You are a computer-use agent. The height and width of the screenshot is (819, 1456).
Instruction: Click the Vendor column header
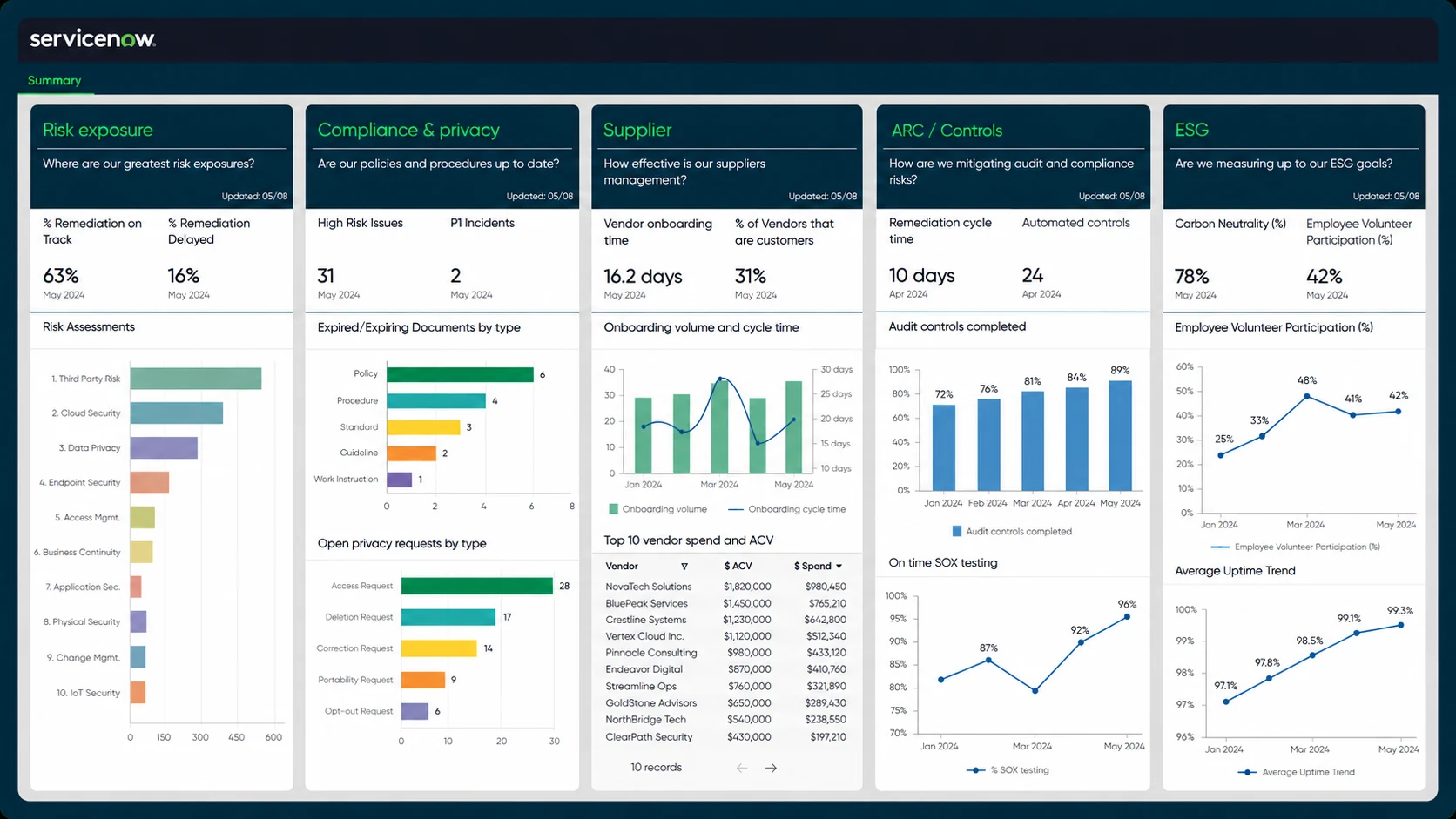[x=622, y=567]
